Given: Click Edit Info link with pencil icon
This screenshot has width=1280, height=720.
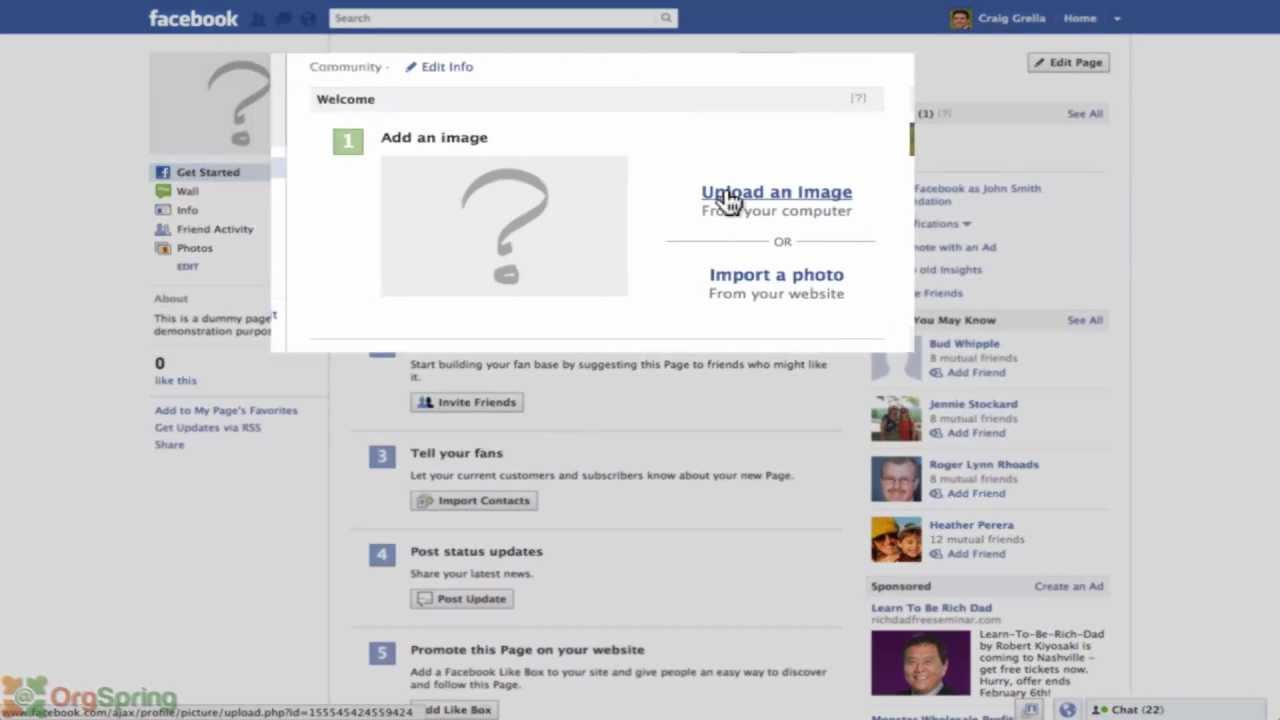Looking at the screenshot, I should tap(439, 67).
